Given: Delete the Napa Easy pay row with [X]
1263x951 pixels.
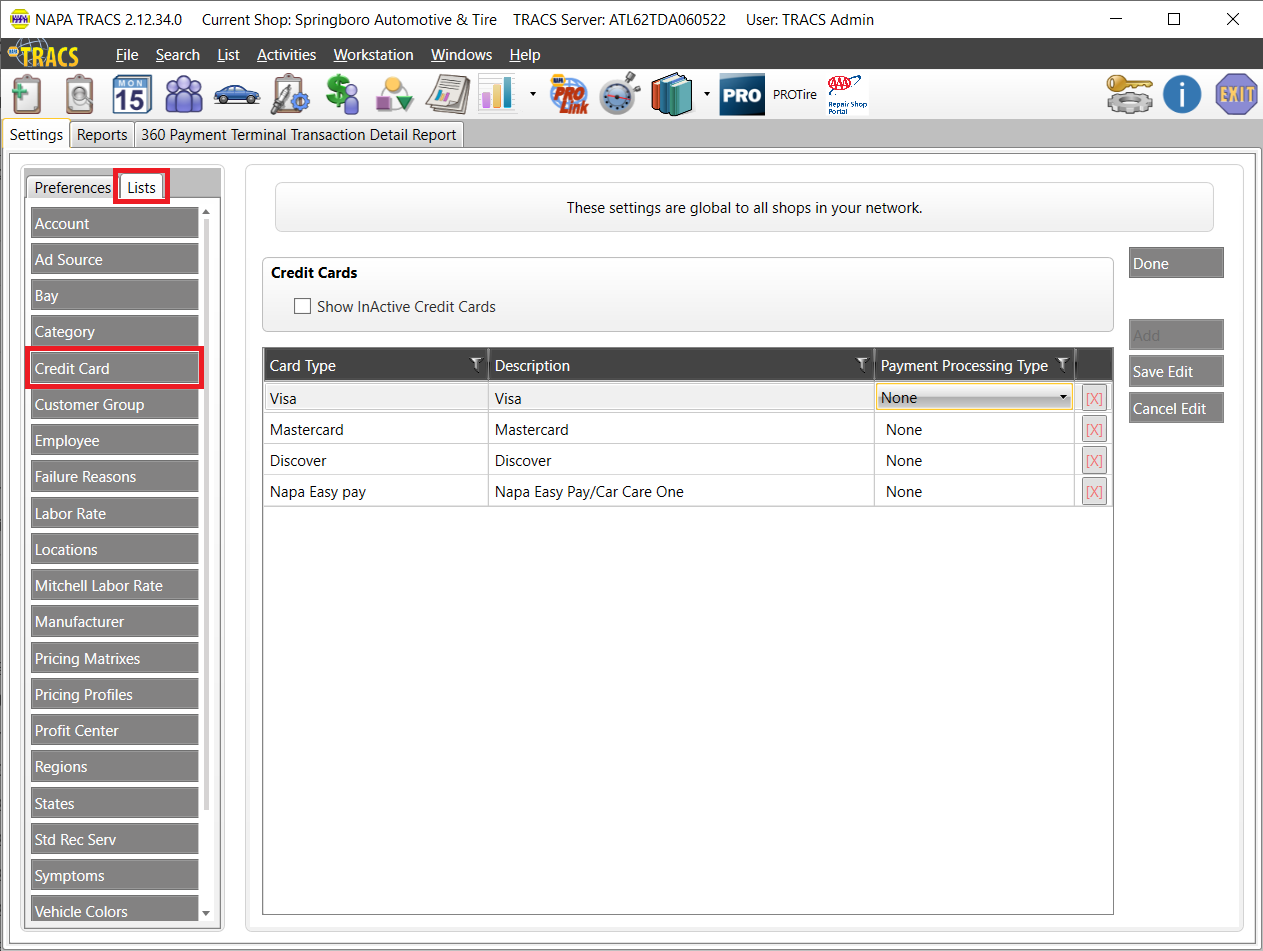Looking at the screenshot, I should [1094, 491].
